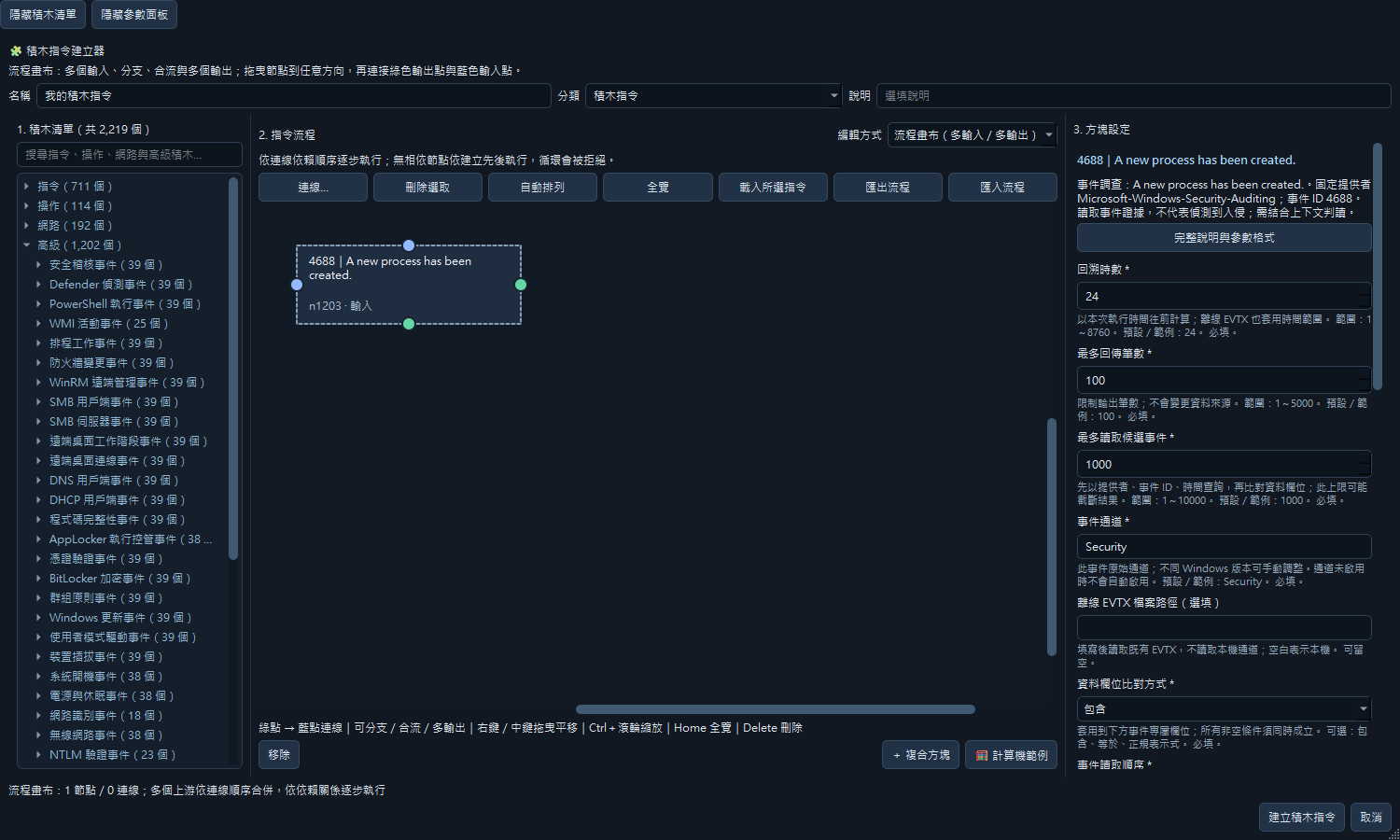Expand the 網路 (192 個) category
The height and width of the screenshot is (840, 1400).
tap(27, 226)
